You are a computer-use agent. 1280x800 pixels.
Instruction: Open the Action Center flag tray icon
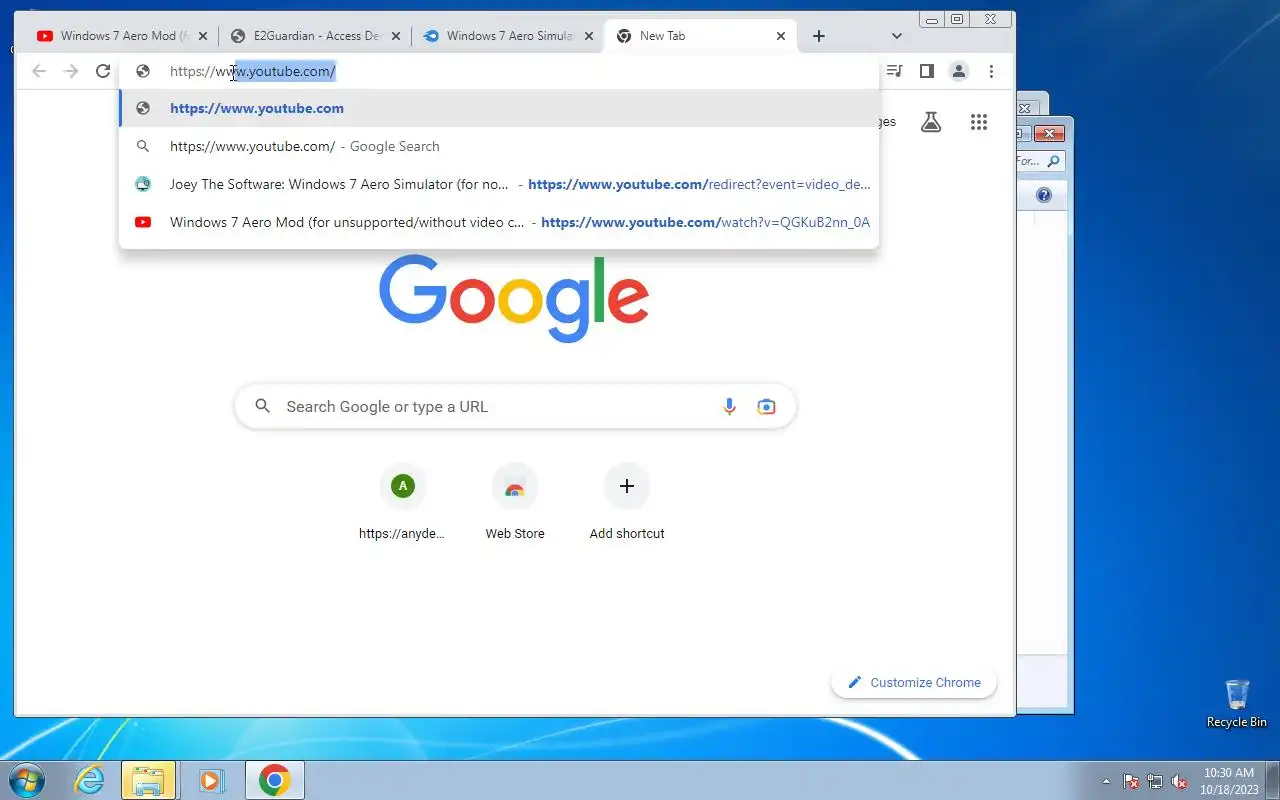(x=1131, y=781)
